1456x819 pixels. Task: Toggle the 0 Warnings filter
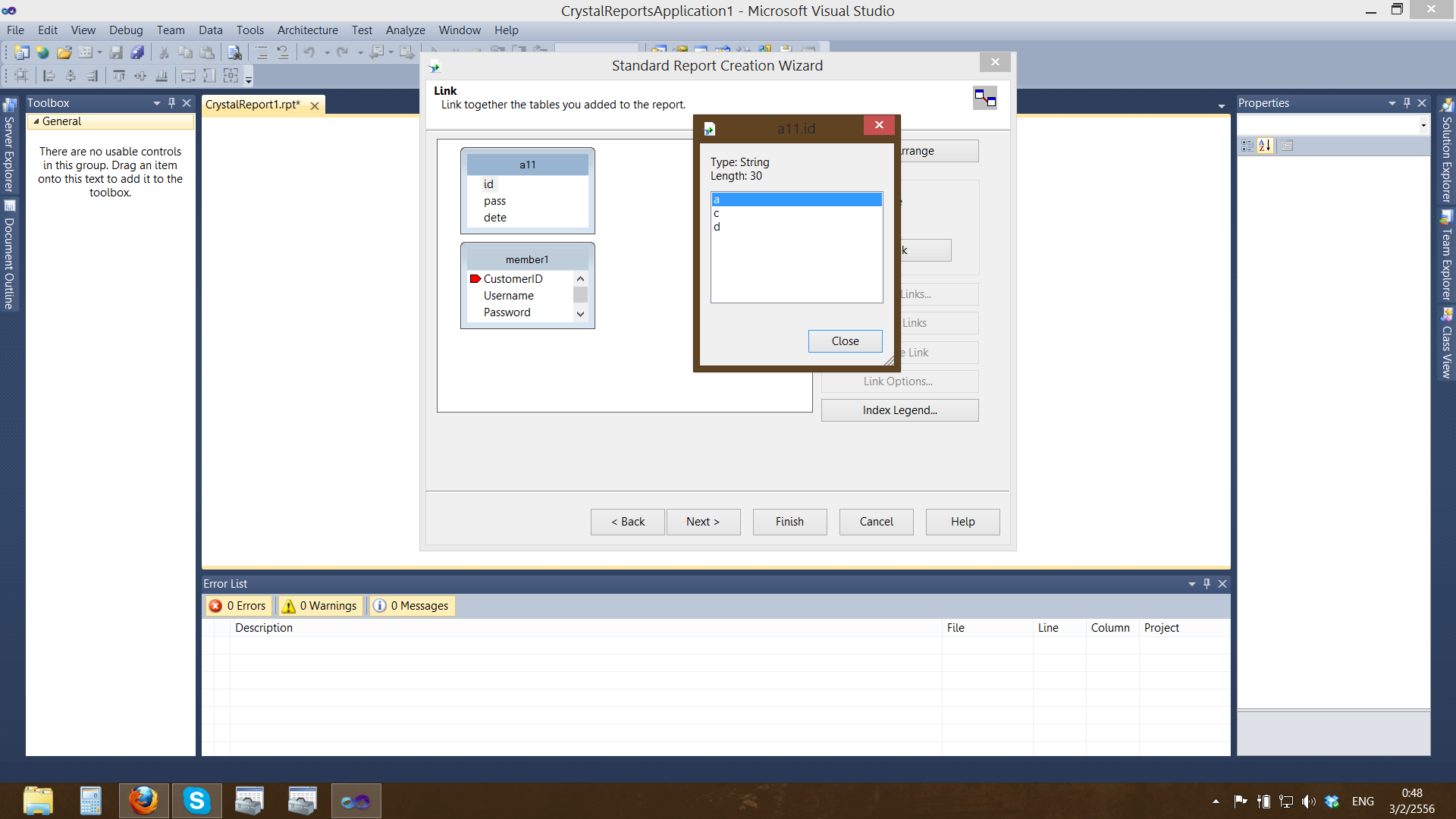click(x=319, y=606)
